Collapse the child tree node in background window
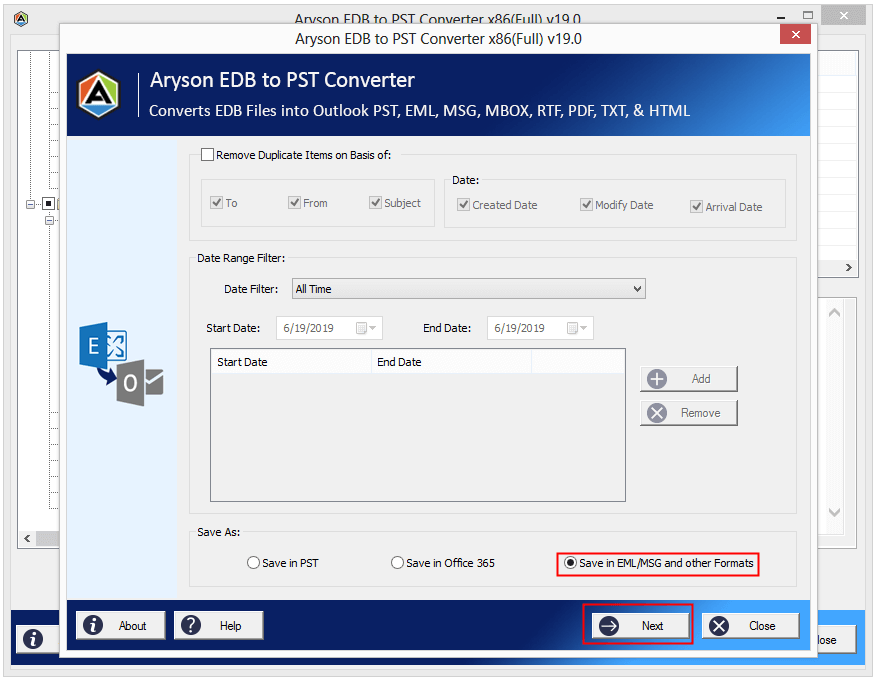The width and height of the screenshot is (874, 678). (50, 221)
